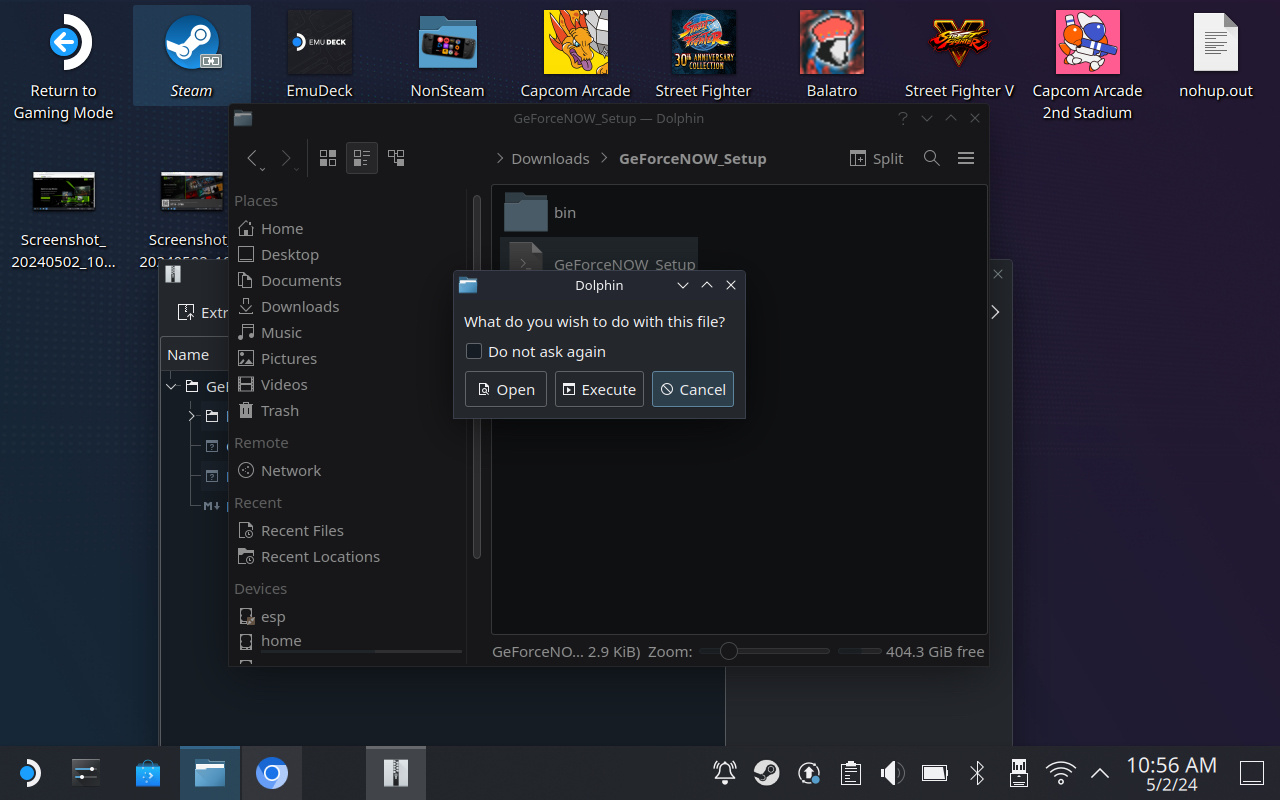
Task: Switch Dolphin to details tree view mode
Action: tap(396, 158)
